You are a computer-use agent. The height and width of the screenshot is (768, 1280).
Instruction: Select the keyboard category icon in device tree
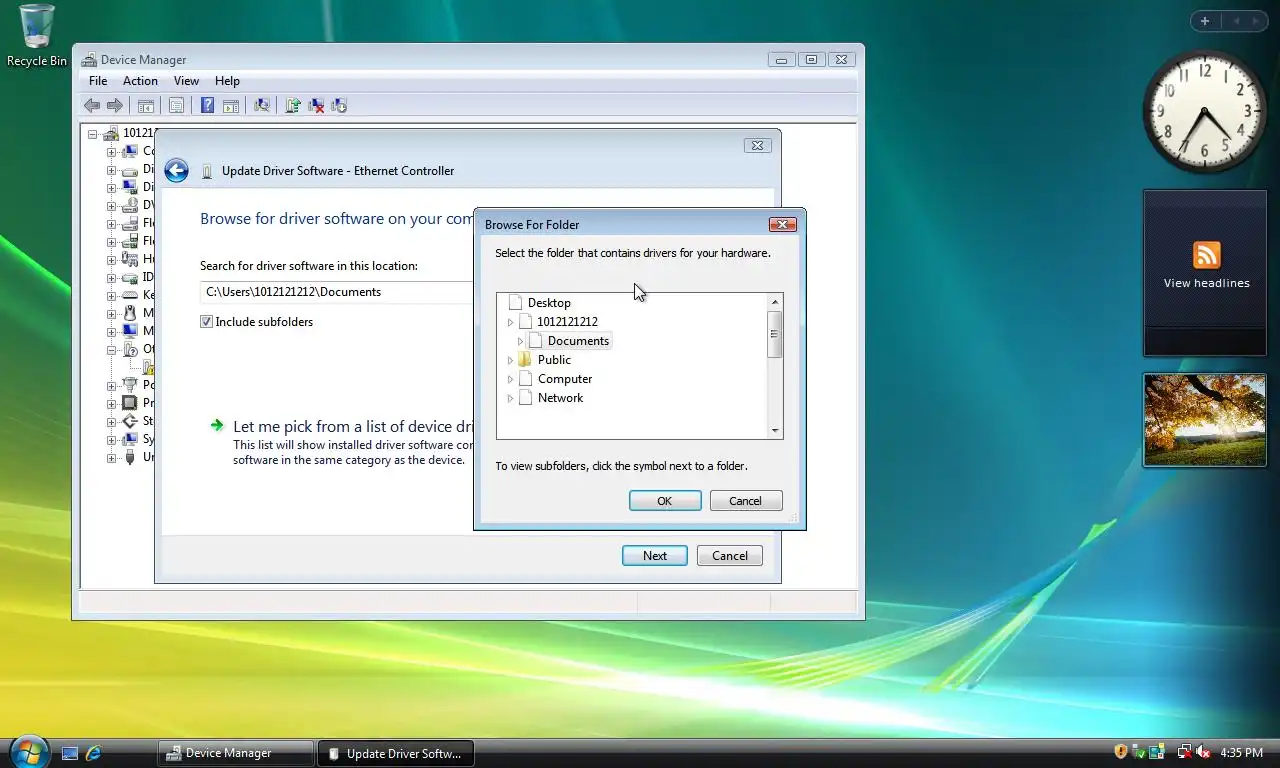click(130, 295)
